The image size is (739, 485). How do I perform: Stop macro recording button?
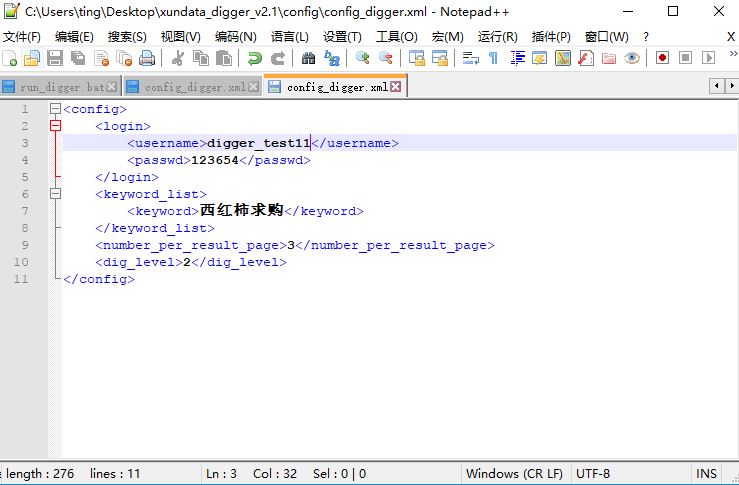coord(685,58)
